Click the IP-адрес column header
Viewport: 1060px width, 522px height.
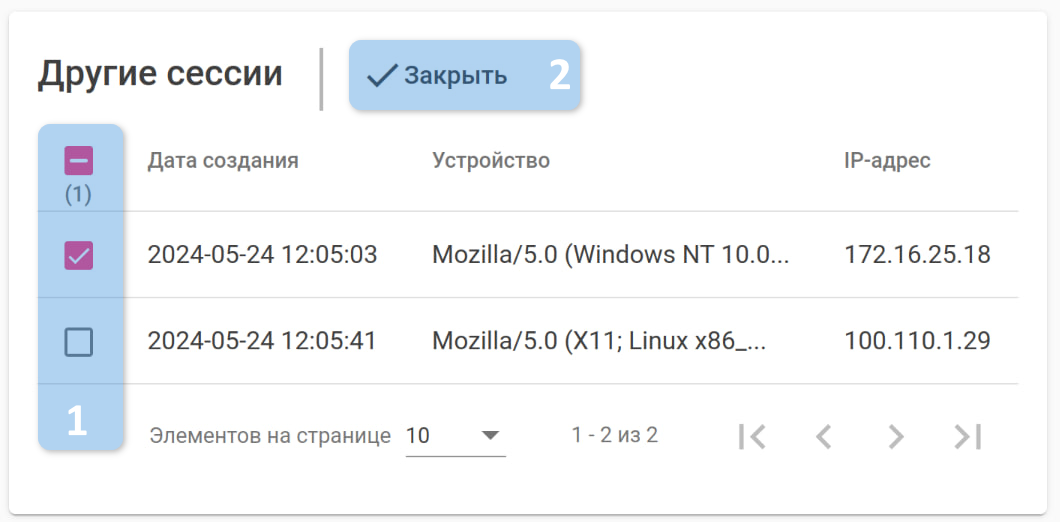pyautogui.click(x=887, y=160)
